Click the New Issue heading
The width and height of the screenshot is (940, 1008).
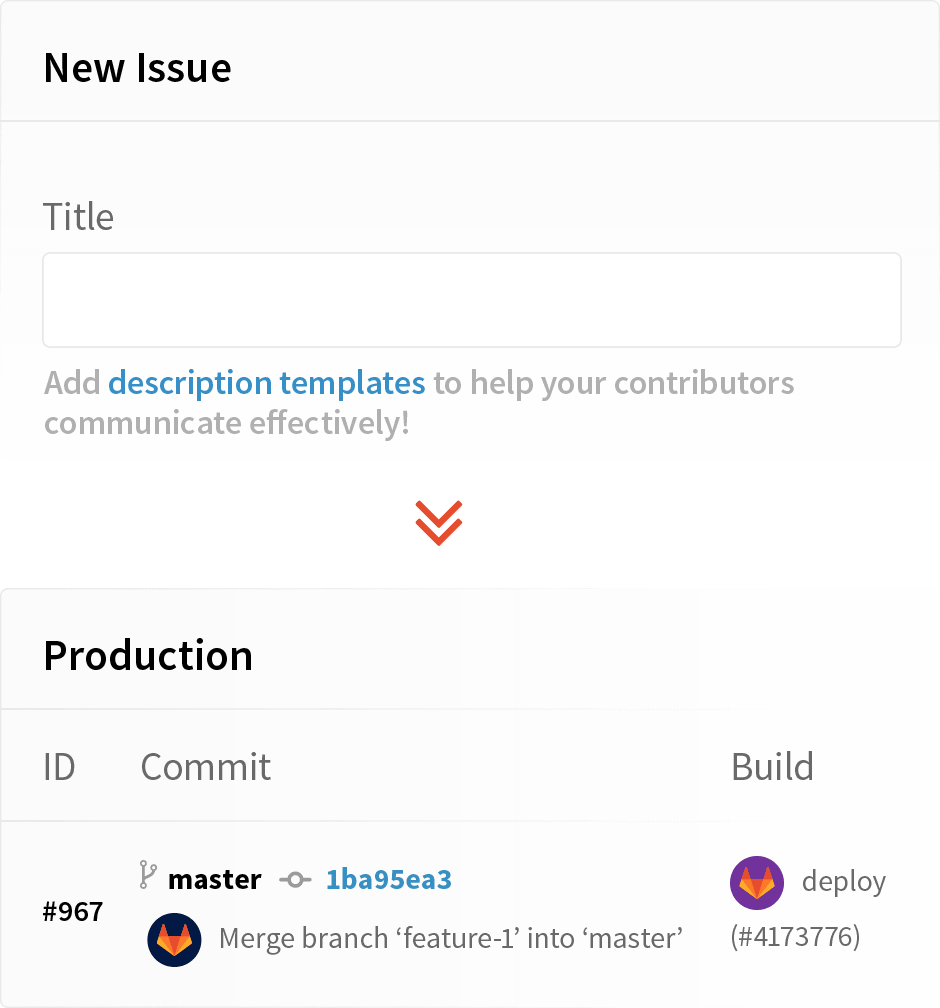[138, 68]
